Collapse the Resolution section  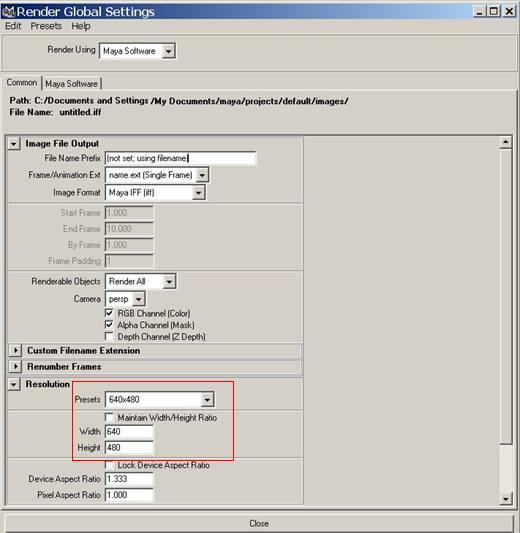(14, 384)
